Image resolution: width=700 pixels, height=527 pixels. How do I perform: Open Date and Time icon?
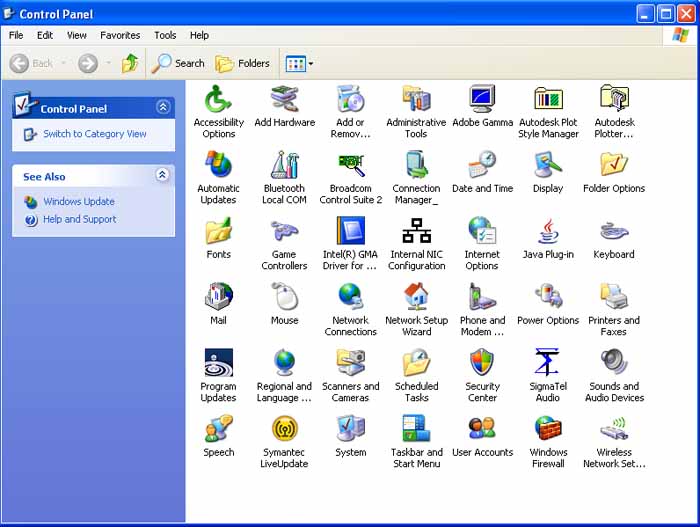pyautogui.click(x=482, y=164)
